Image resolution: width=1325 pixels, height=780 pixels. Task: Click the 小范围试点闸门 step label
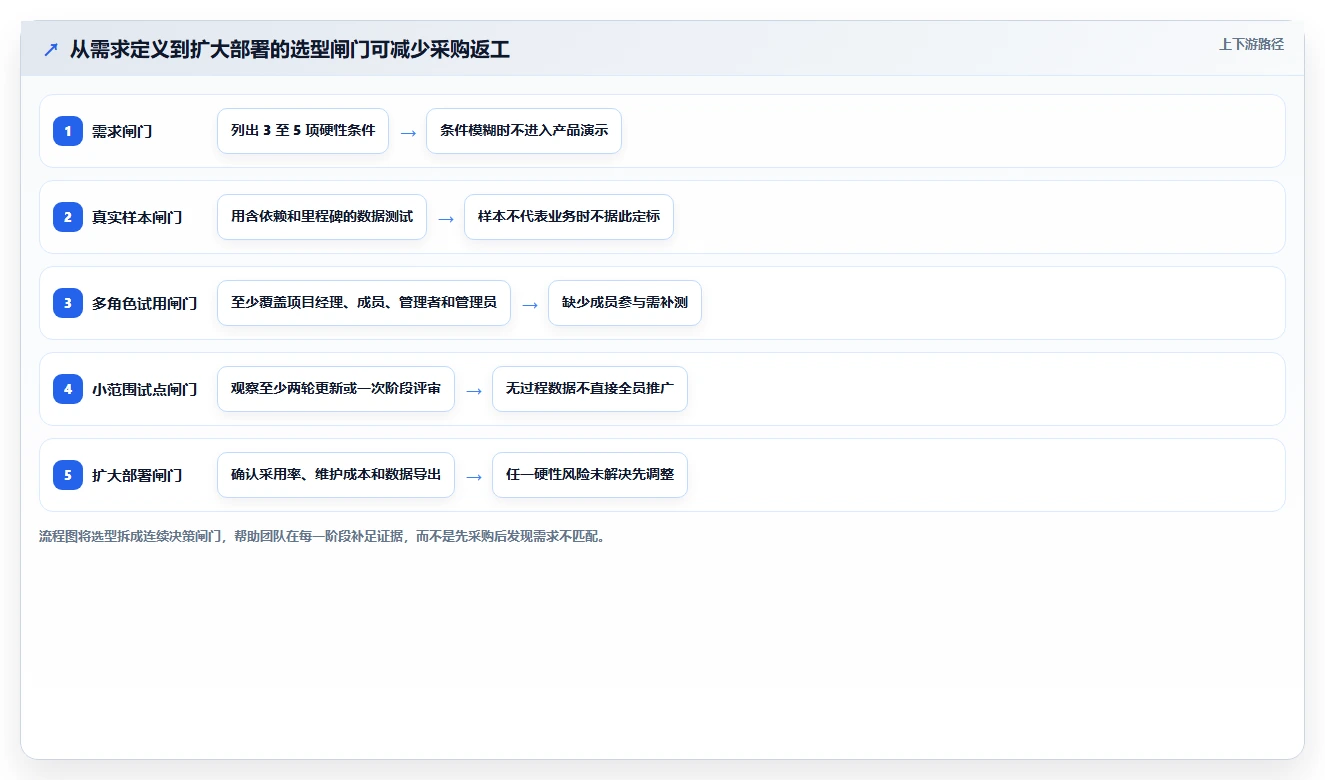145,389
